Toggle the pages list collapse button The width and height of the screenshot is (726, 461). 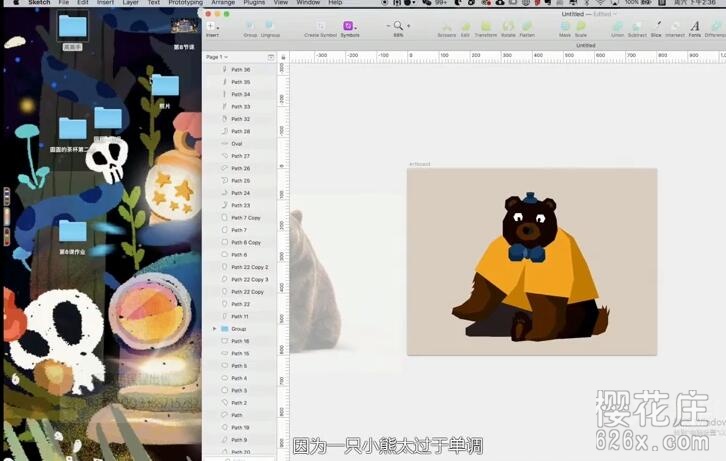(271, 57)
